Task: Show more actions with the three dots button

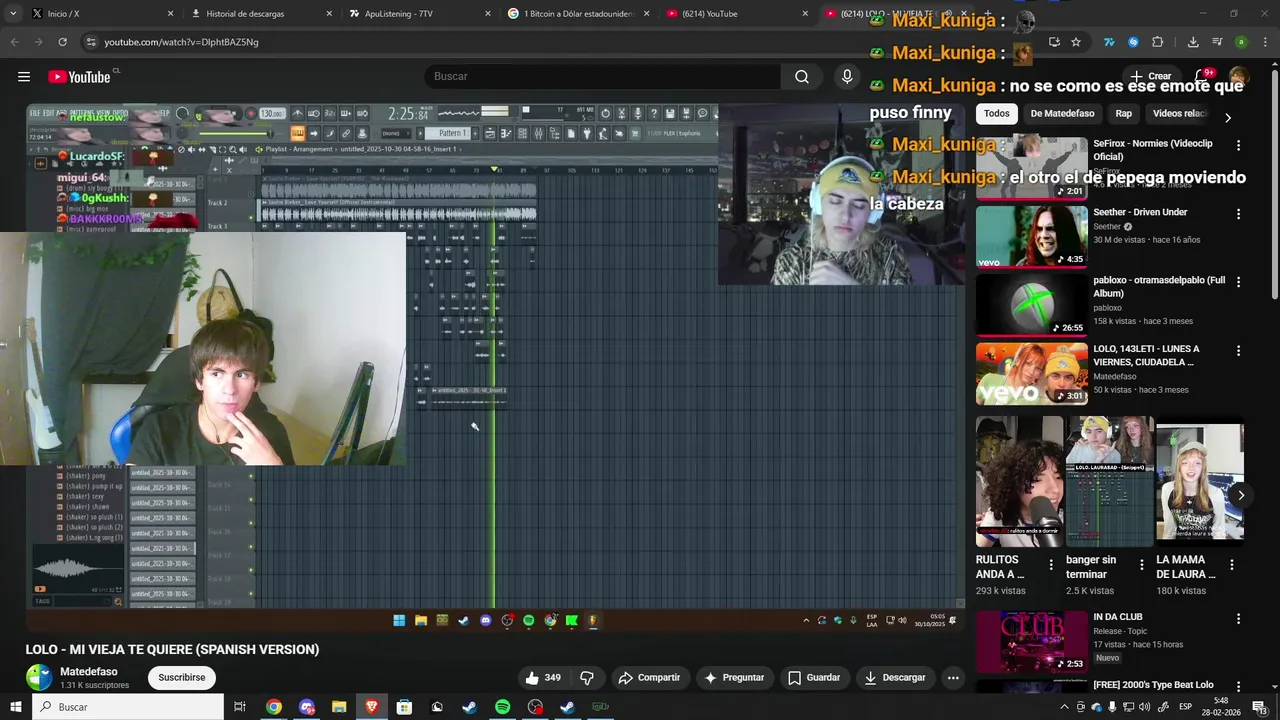Action: coord(953,678)
